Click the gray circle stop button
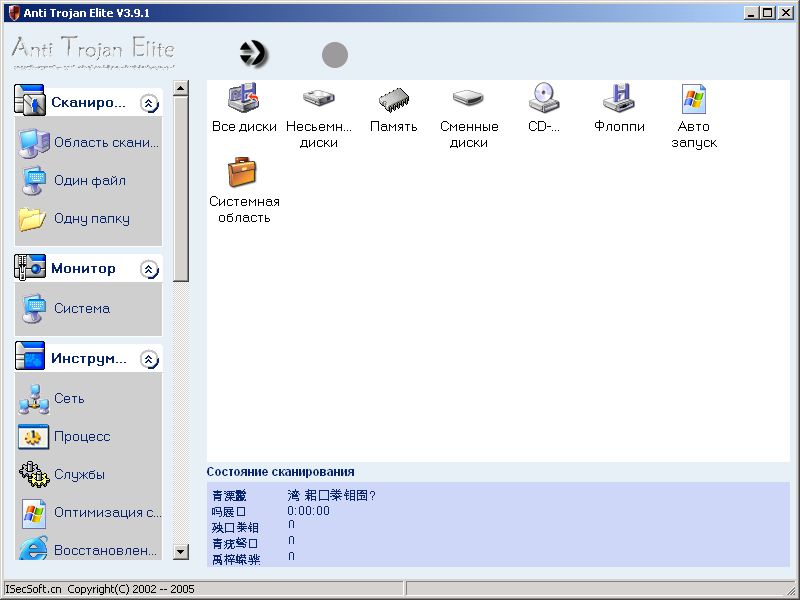This screenshot has height=600, width=800. [335, 55]
